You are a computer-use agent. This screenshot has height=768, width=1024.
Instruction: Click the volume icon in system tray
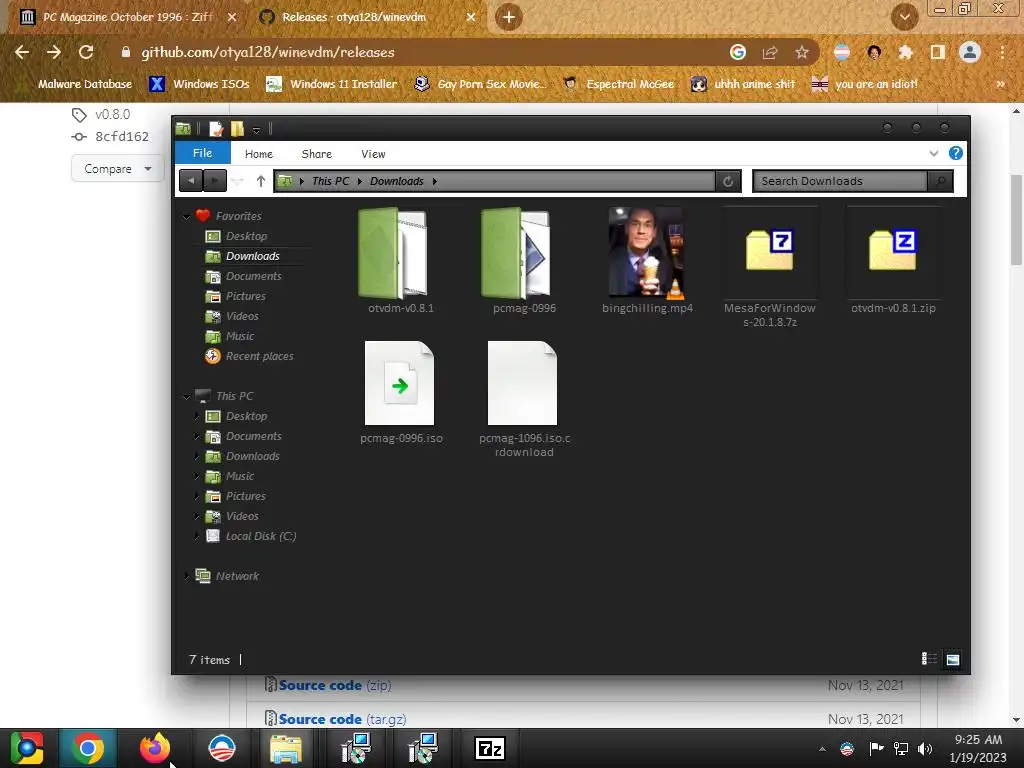point(925,748)
